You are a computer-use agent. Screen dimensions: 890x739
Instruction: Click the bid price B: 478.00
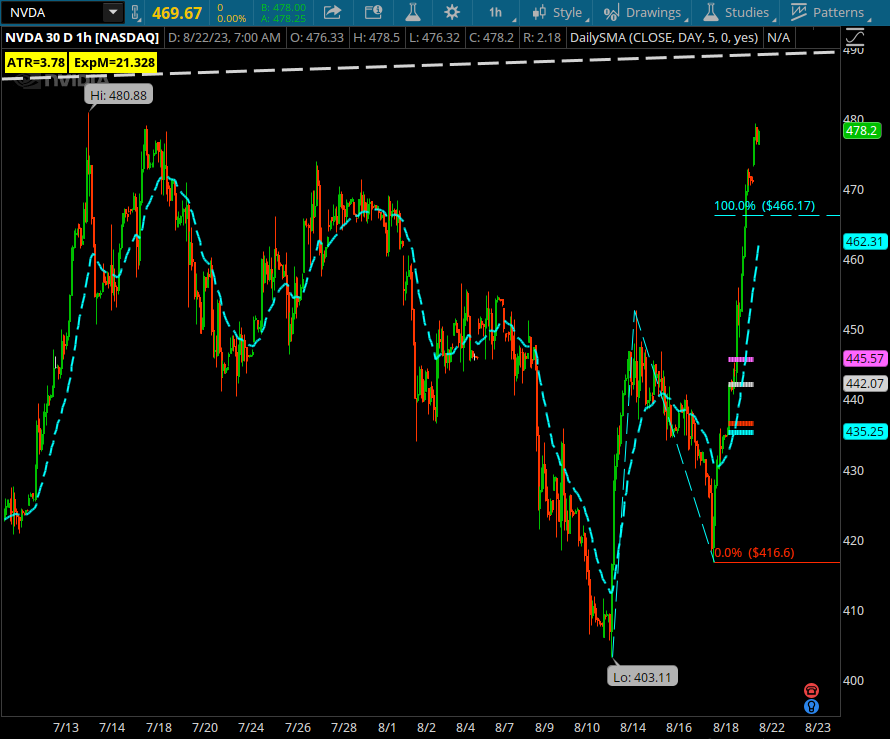coord(283,8)
